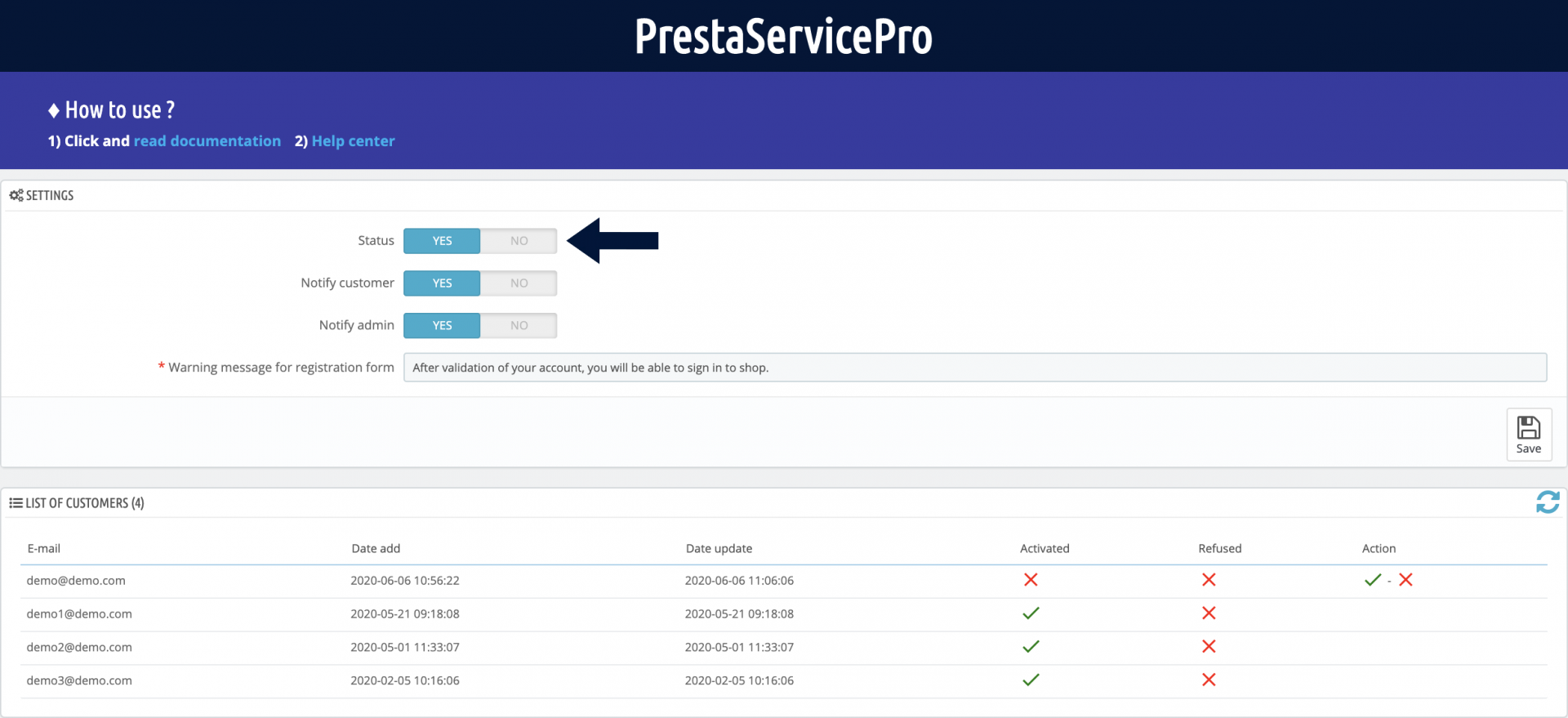
Task: Click date add 2020-06-06 10:56:22
Action: 405,581
